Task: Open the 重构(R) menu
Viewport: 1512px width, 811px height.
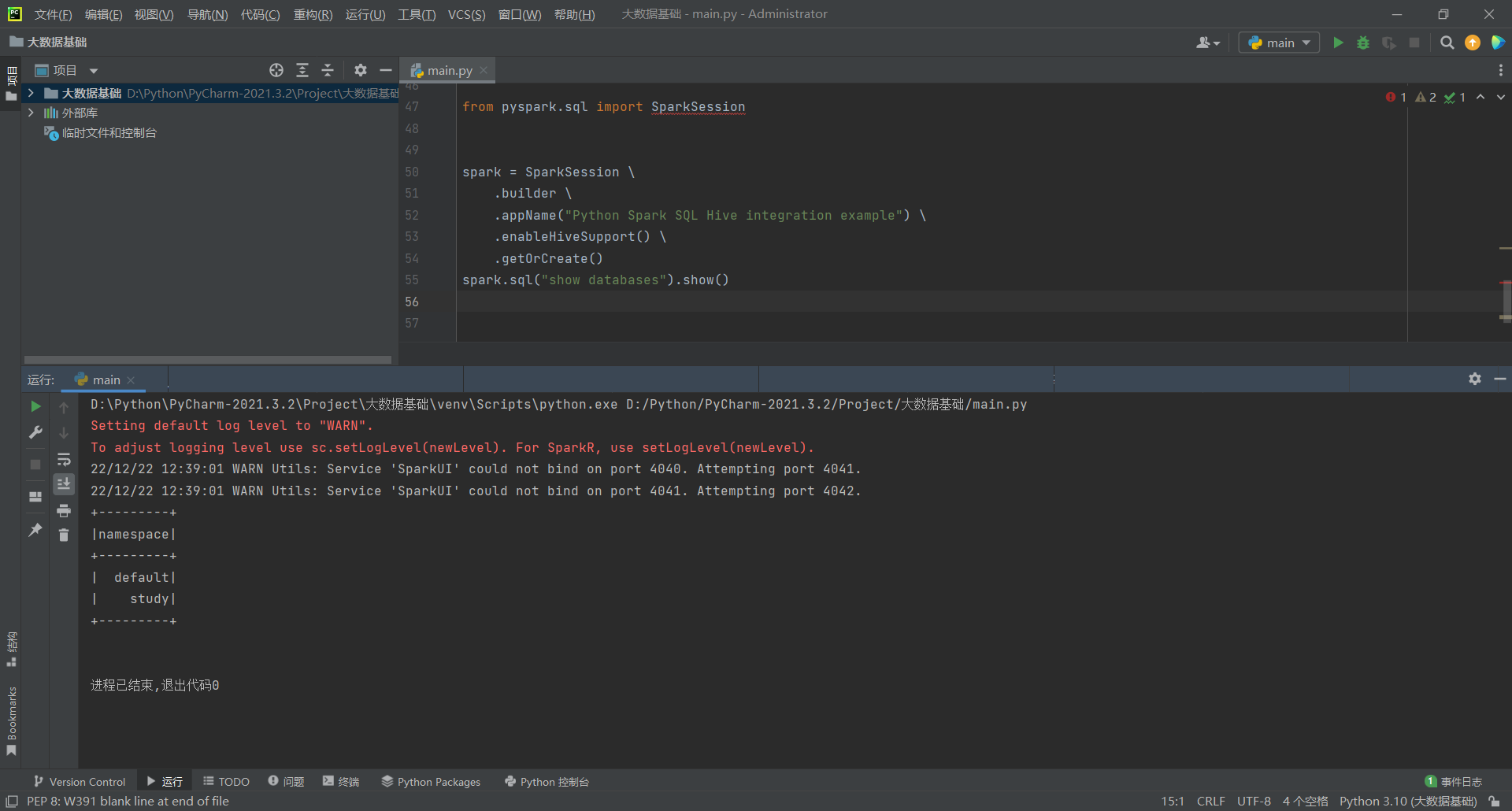Action: point(313,15)
